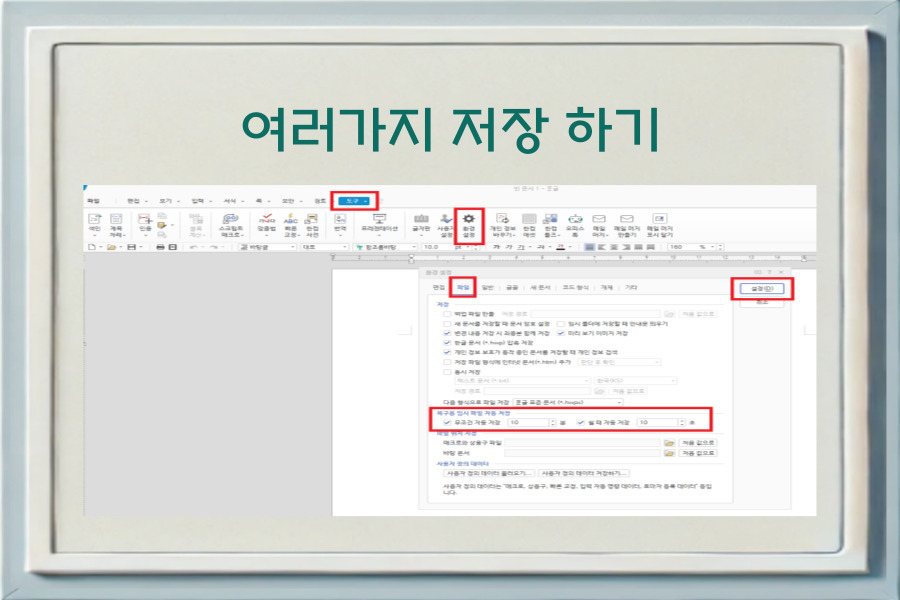
Task: Toggle 임시 폴더에 저장할 때 안내문 띄우기 checkbox
Action: (x=561, y=324)
